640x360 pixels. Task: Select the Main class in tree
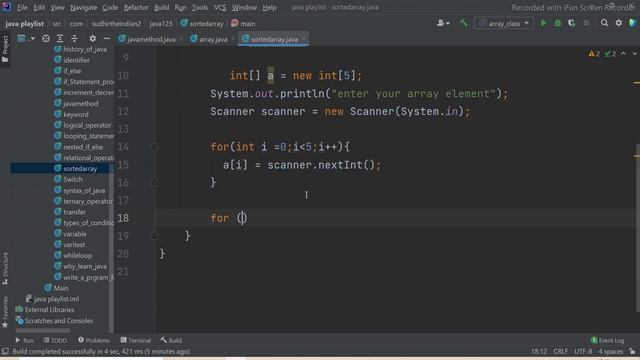56,288
